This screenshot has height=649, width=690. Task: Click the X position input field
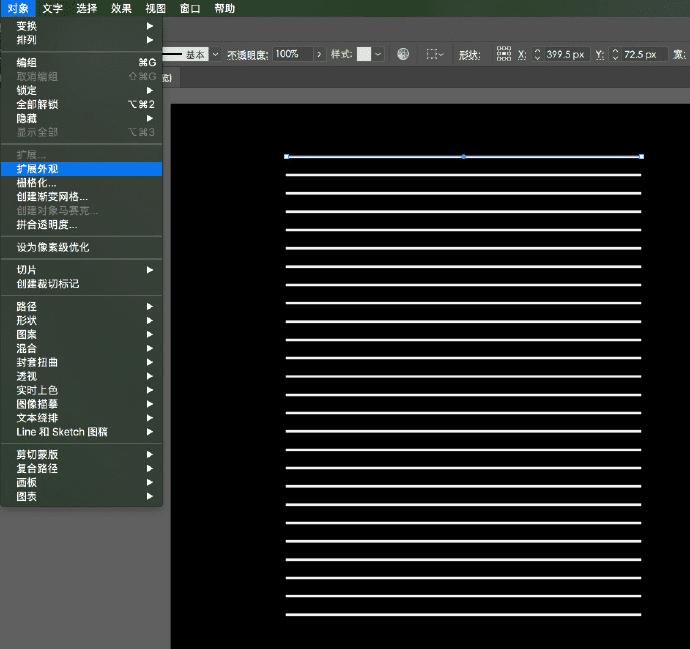click(566, 54)
